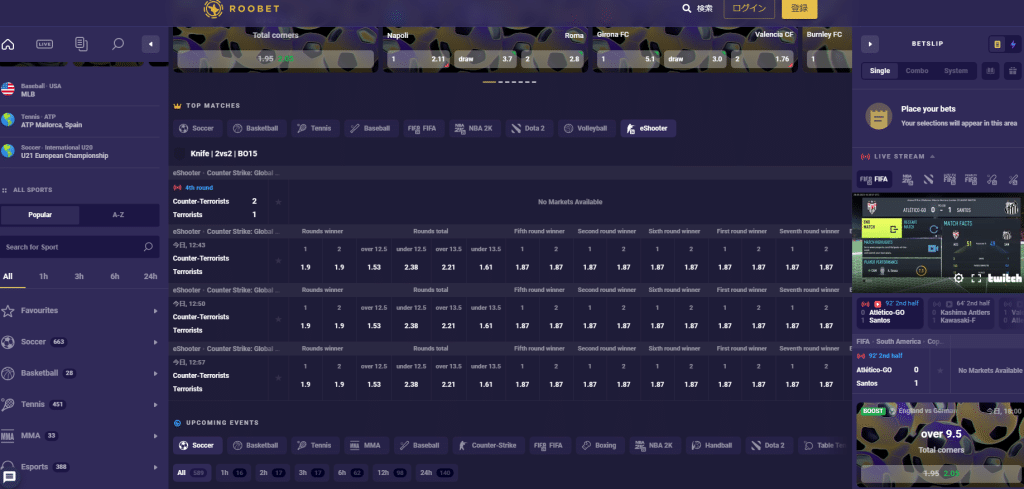This screenshot has height=489, width=1024.
Task: Open the Twitch live stream video
Action: coord(938,243)
